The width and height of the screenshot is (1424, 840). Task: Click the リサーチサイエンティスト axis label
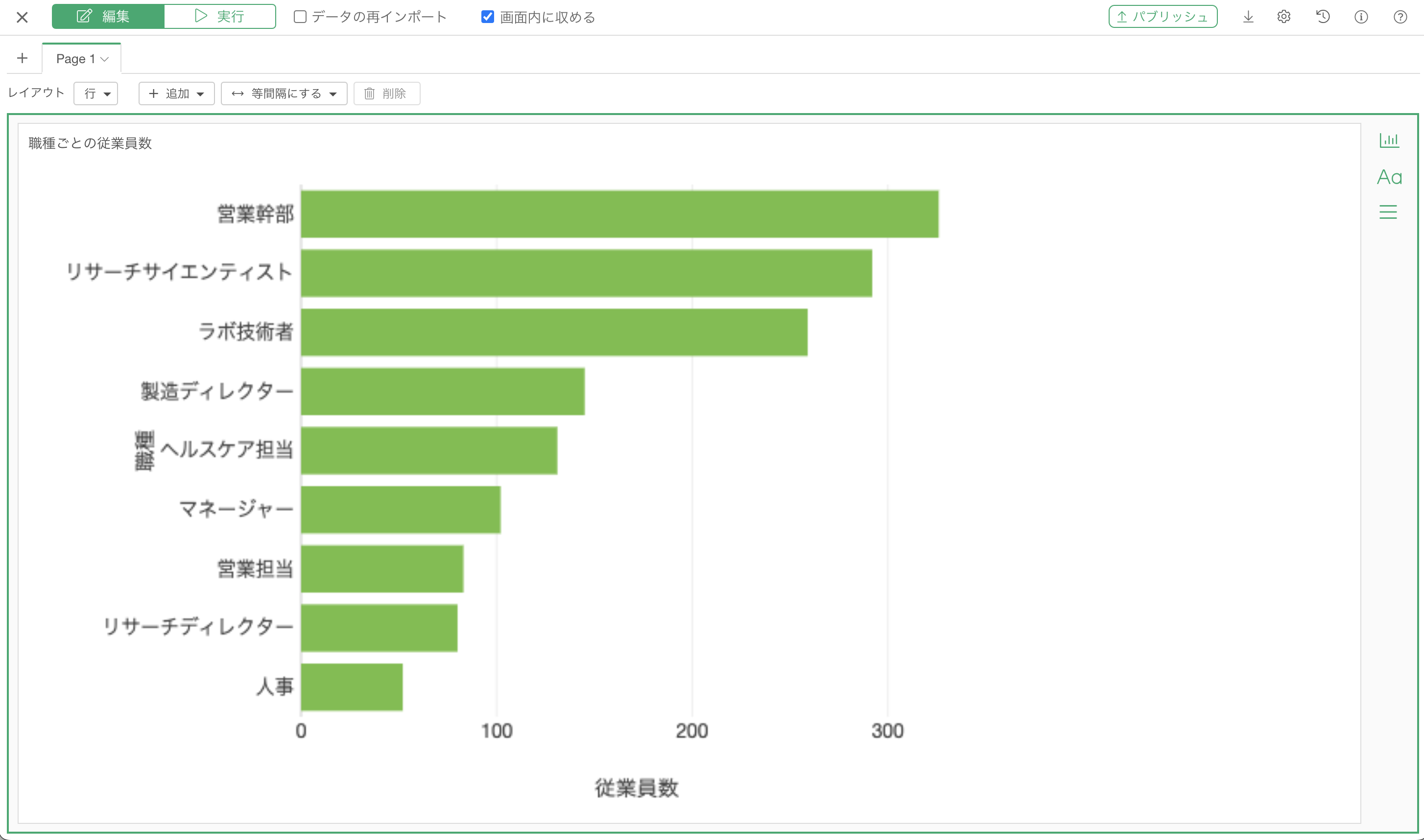point(180,272)
